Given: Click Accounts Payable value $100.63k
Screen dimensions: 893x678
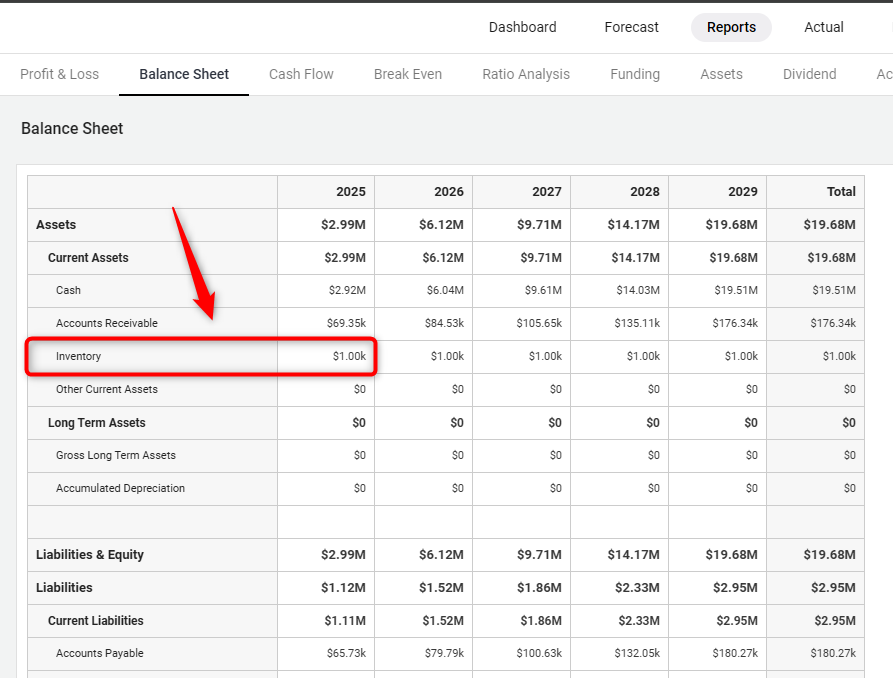Looking at the screenshot, I should [x=539, y=654].
